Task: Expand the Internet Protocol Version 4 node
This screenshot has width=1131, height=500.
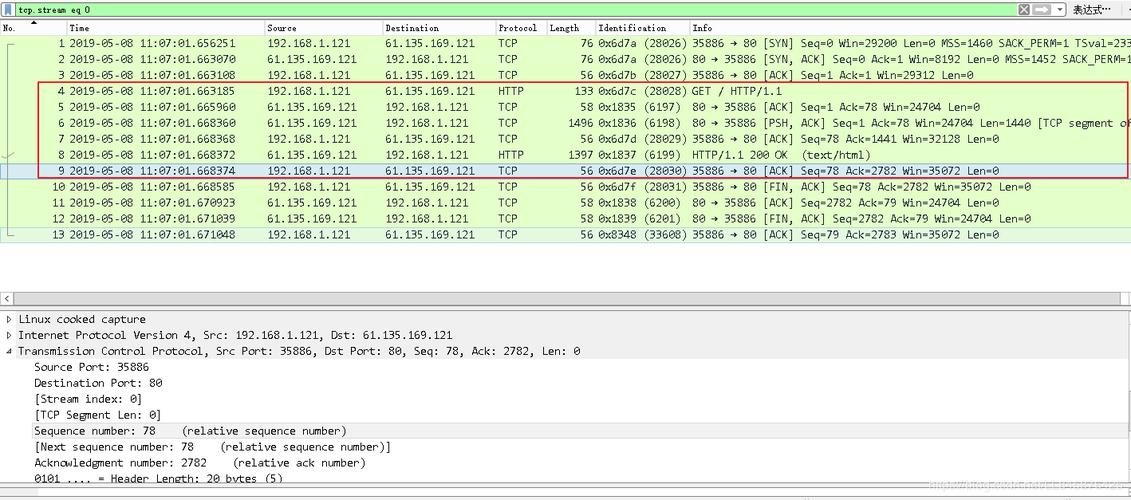Action: [8, 335]
